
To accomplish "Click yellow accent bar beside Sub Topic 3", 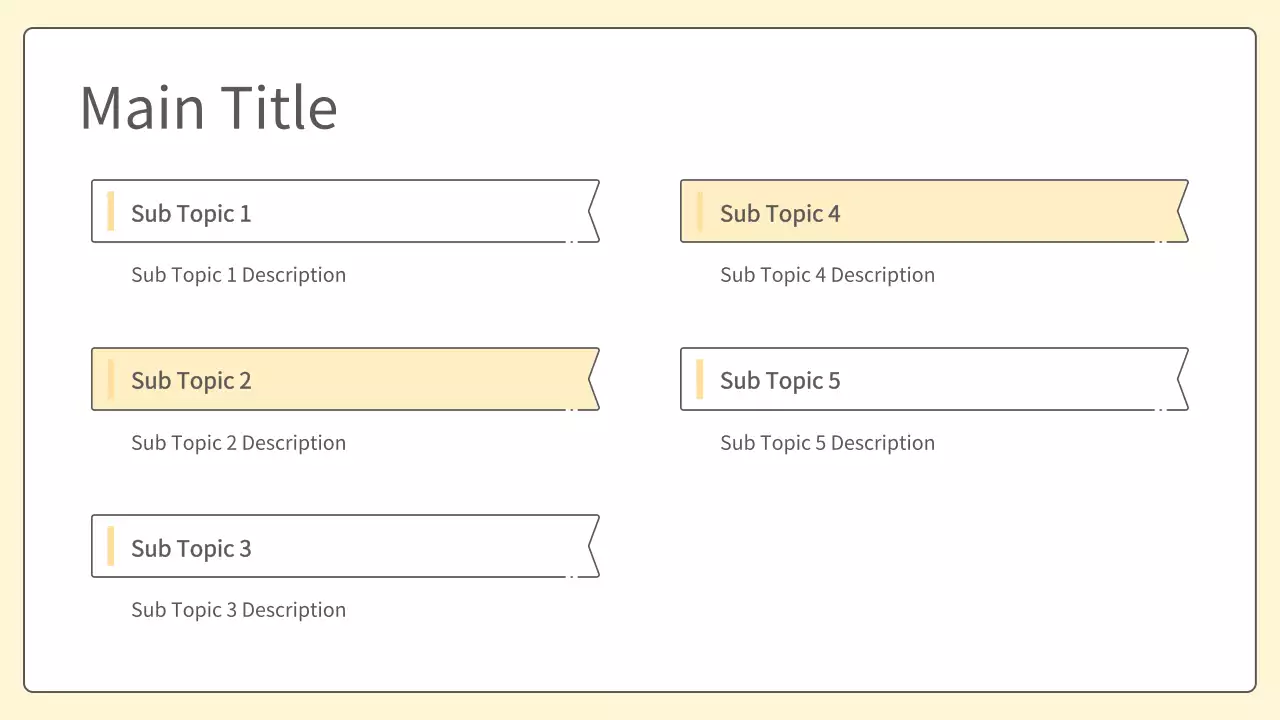I will (x=111, y=547).
